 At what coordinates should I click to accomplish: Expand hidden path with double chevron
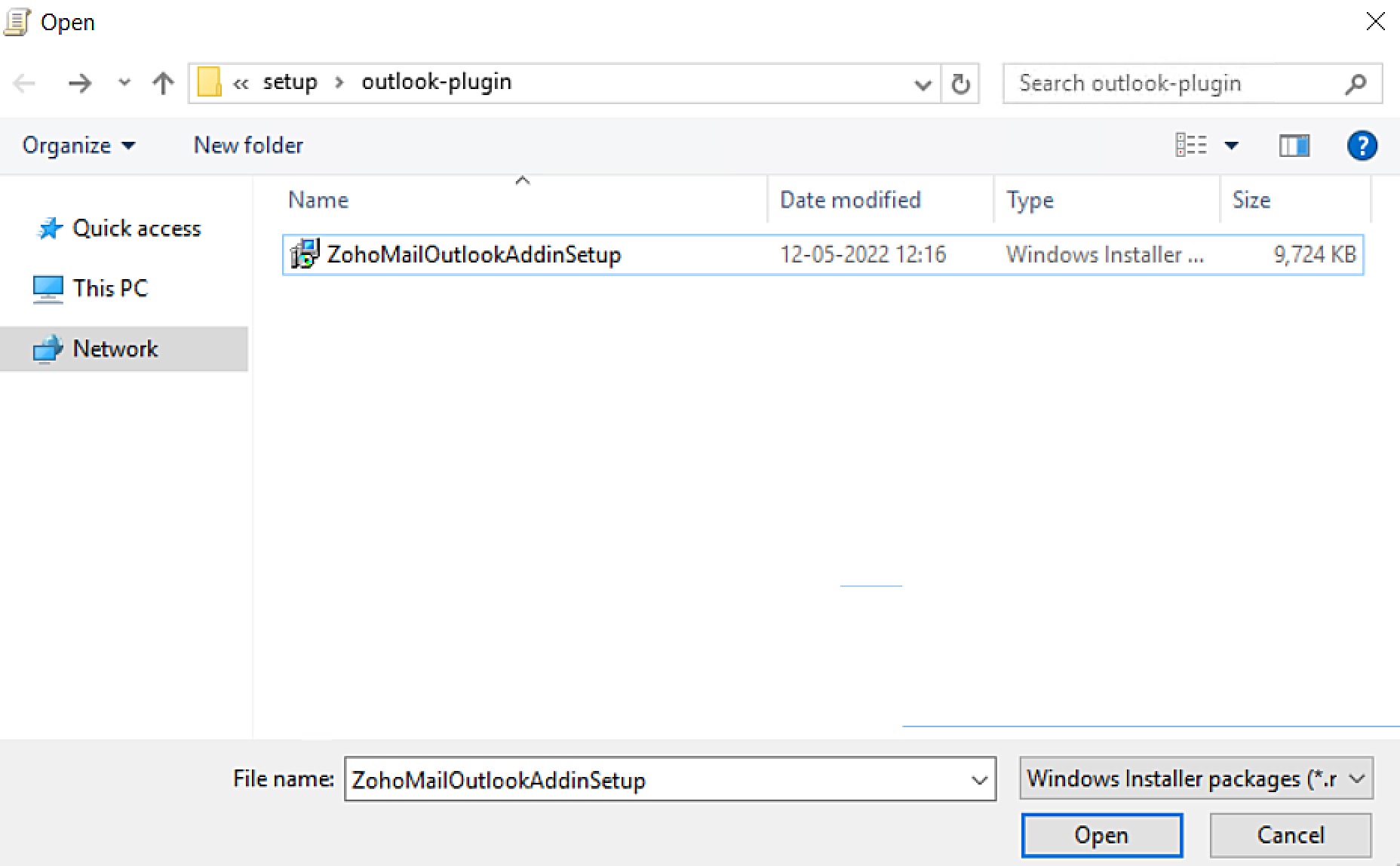pos(241,84)
